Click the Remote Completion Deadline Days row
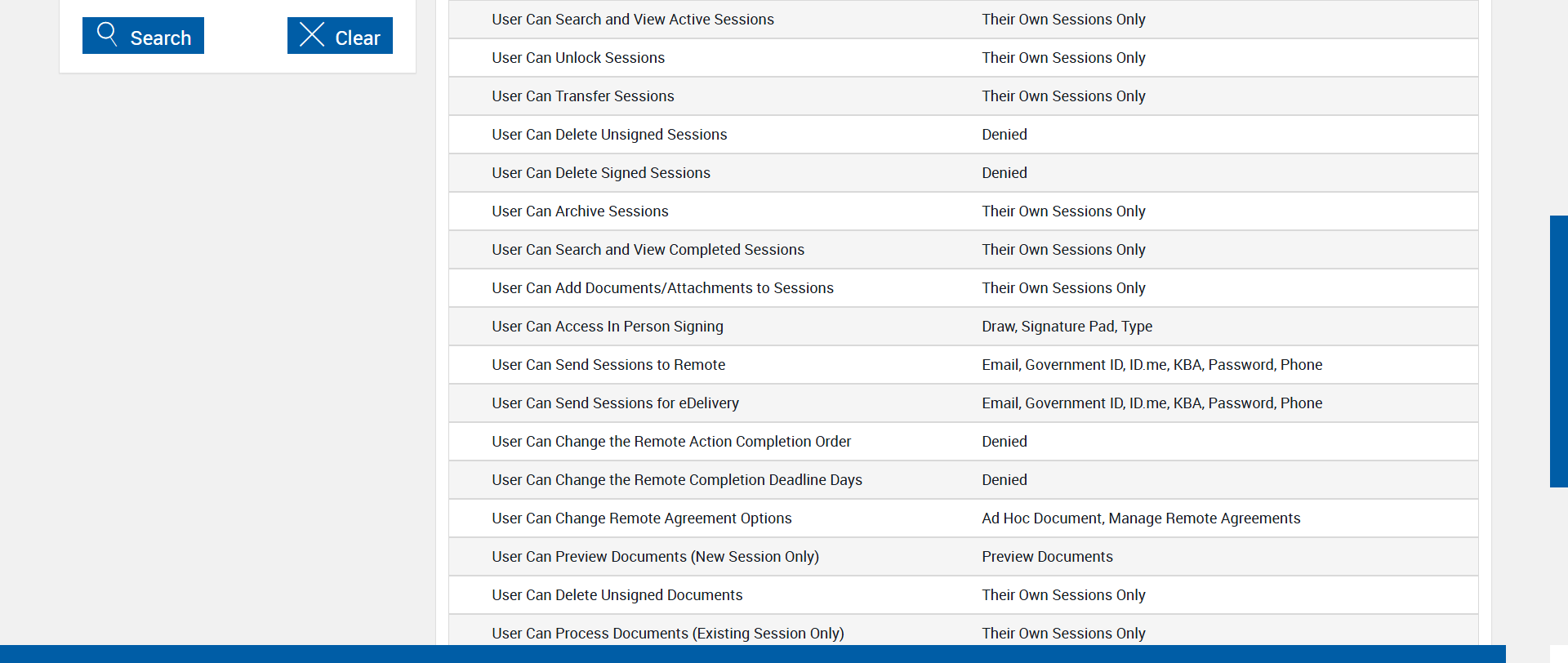 (x=677, y=480)
